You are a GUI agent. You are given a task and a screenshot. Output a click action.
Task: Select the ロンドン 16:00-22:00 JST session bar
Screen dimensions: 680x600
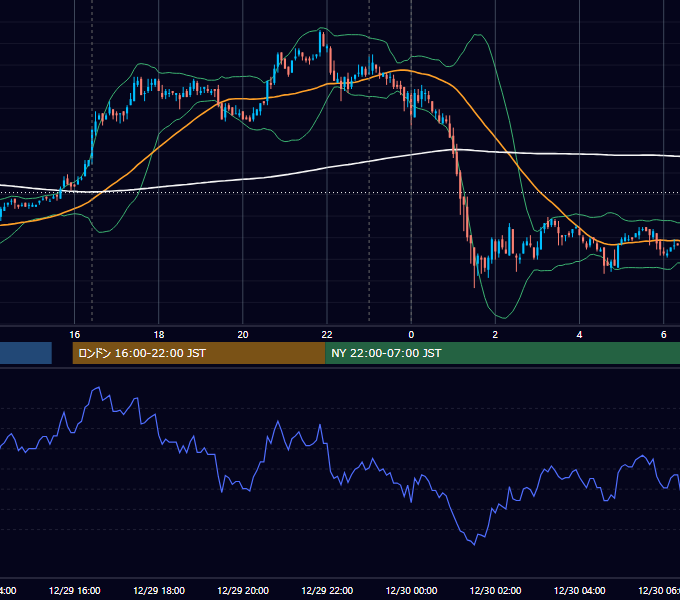coord(199,353)
